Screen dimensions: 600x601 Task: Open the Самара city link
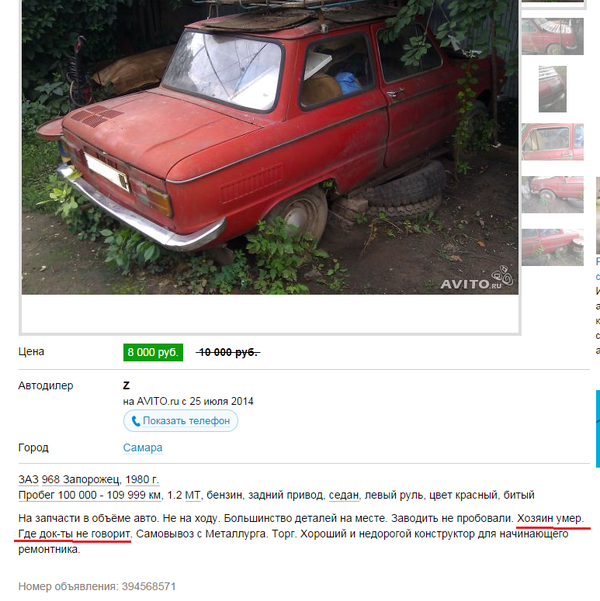[143, 448]
